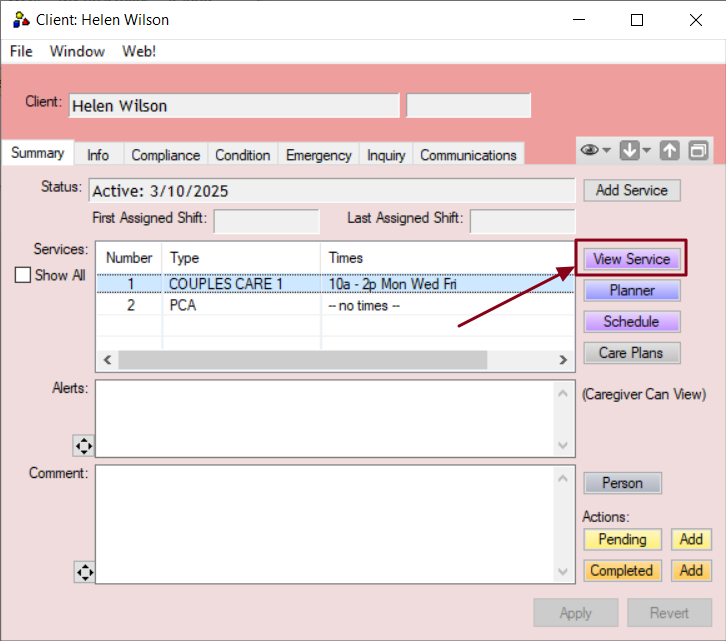
Task: Click the services list horizontal scrollbar thumb
Action: coord(303,360)
